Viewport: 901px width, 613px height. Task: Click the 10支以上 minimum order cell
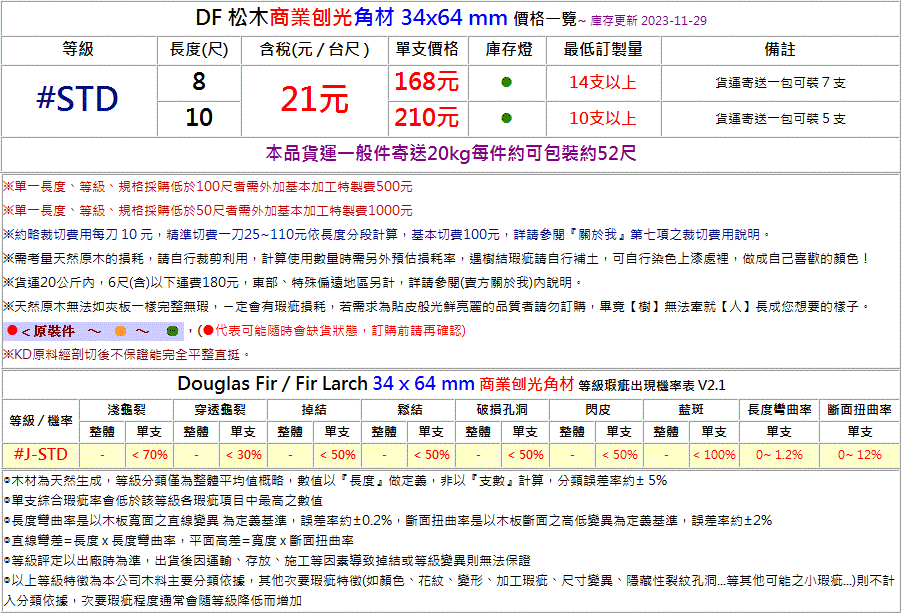[602, 118]
